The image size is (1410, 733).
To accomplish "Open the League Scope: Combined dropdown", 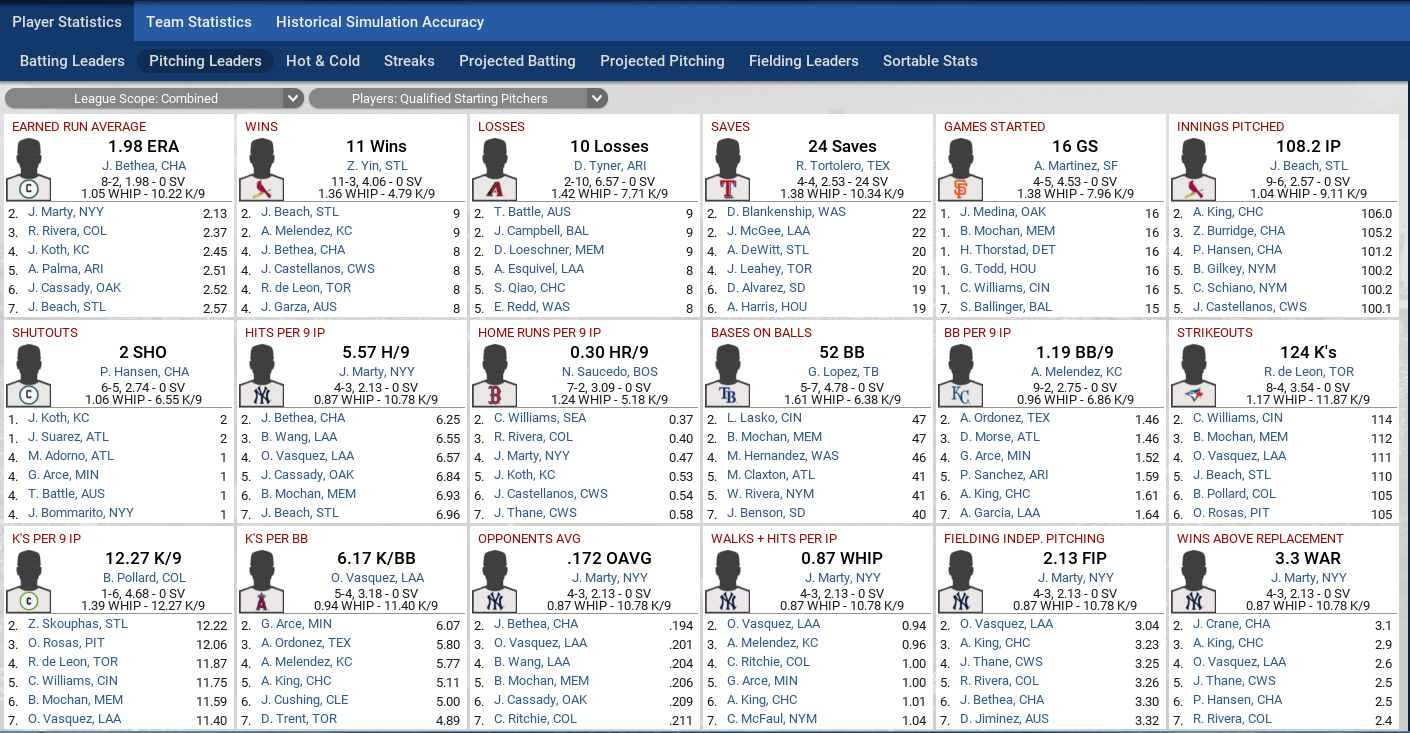I will [x=154, y=98].
